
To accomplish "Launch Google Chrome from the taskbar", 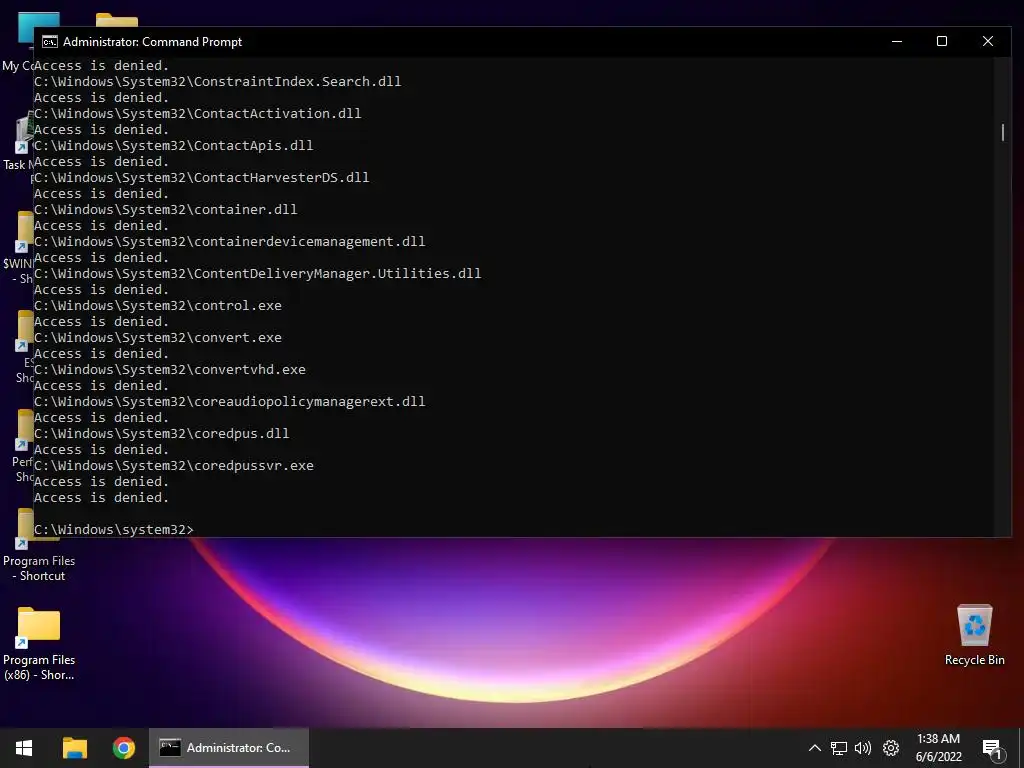I will 123,748.
